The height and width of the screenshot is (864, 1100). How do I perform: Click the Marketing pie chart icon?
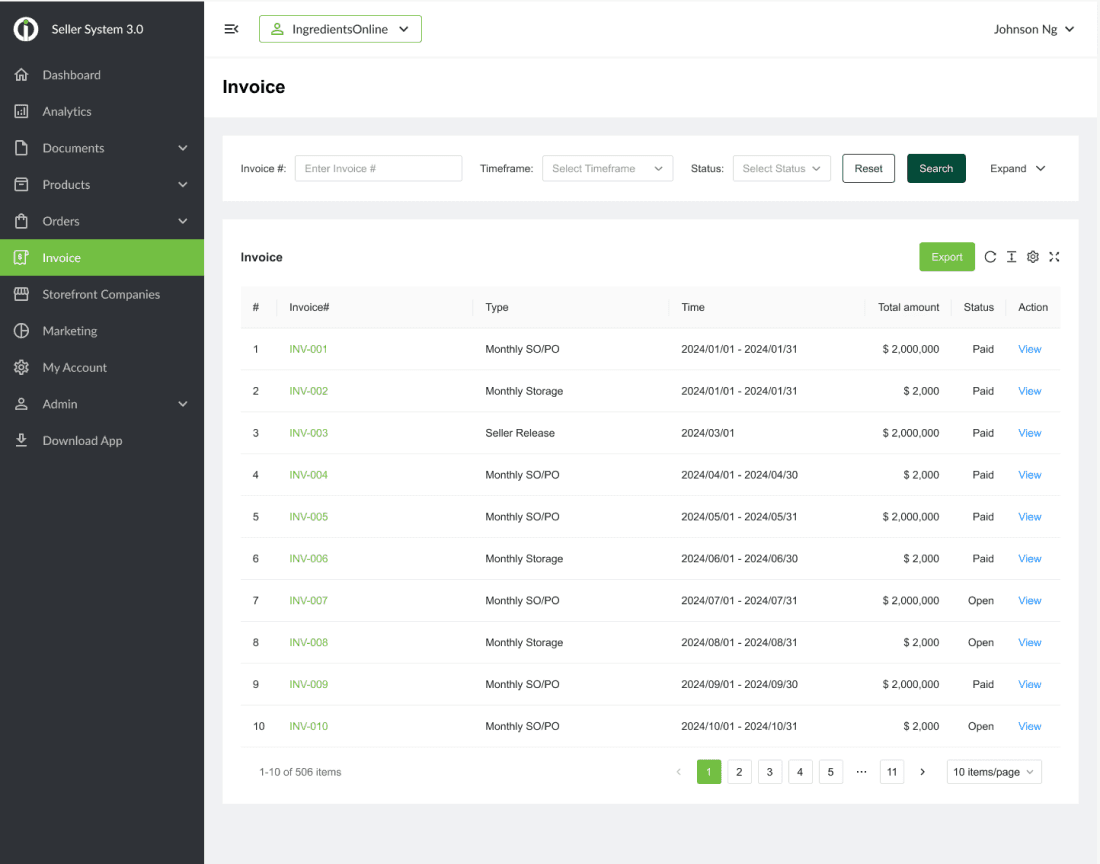click(x=22, y=330)
